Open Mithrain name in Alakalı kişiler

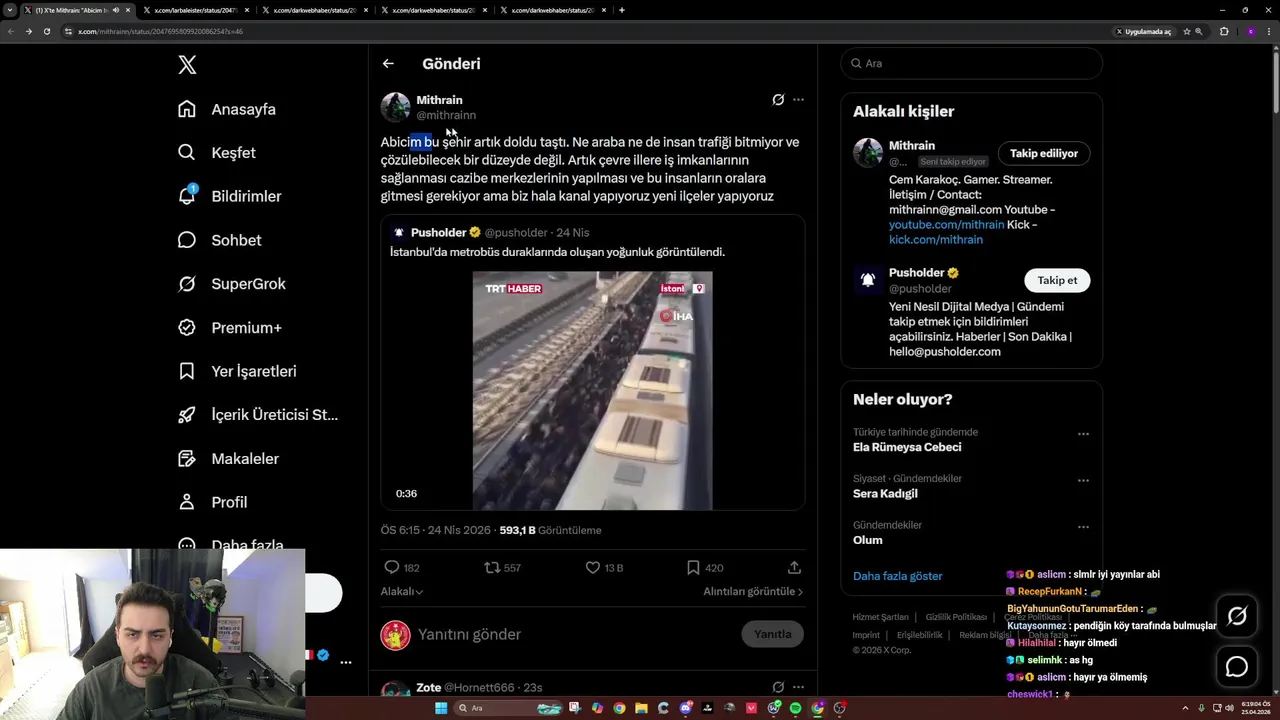912,146
